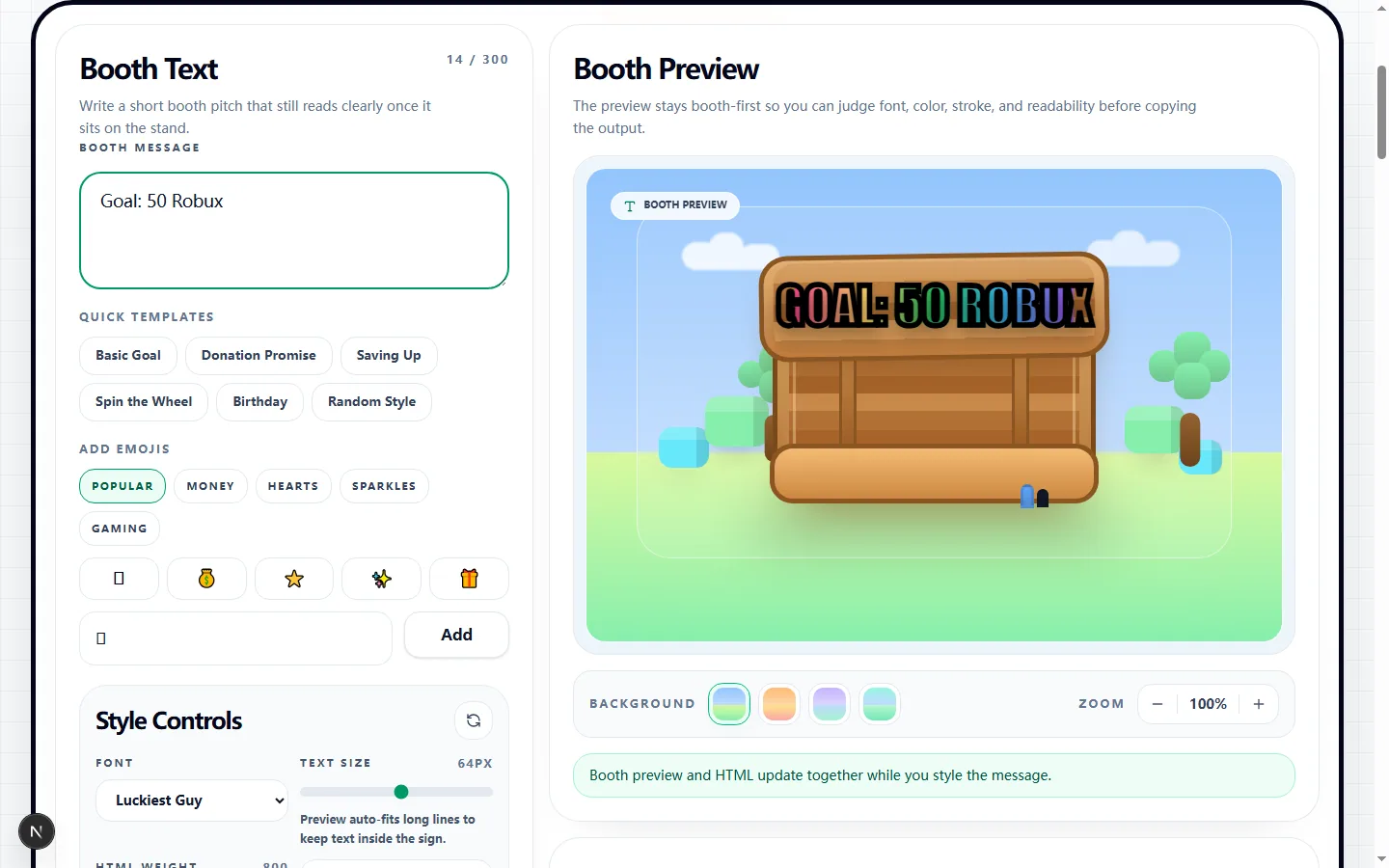Apply the Saving Up template

pos(389,355)
